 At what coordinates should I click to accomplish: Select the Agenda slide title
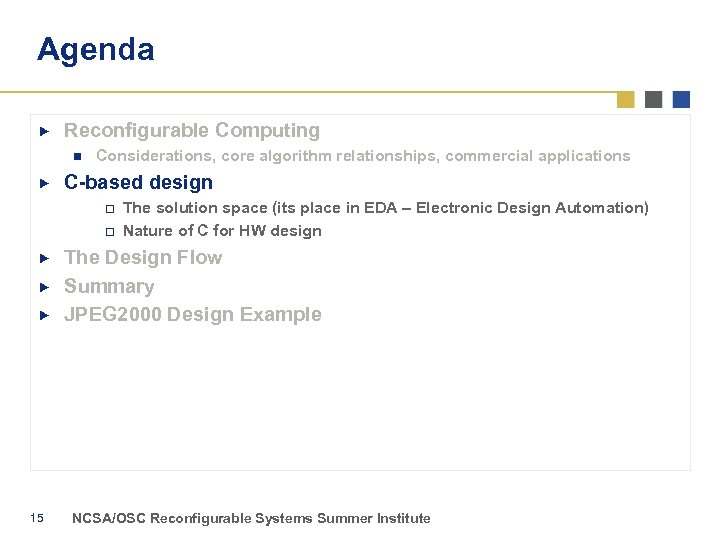[96, 49]
